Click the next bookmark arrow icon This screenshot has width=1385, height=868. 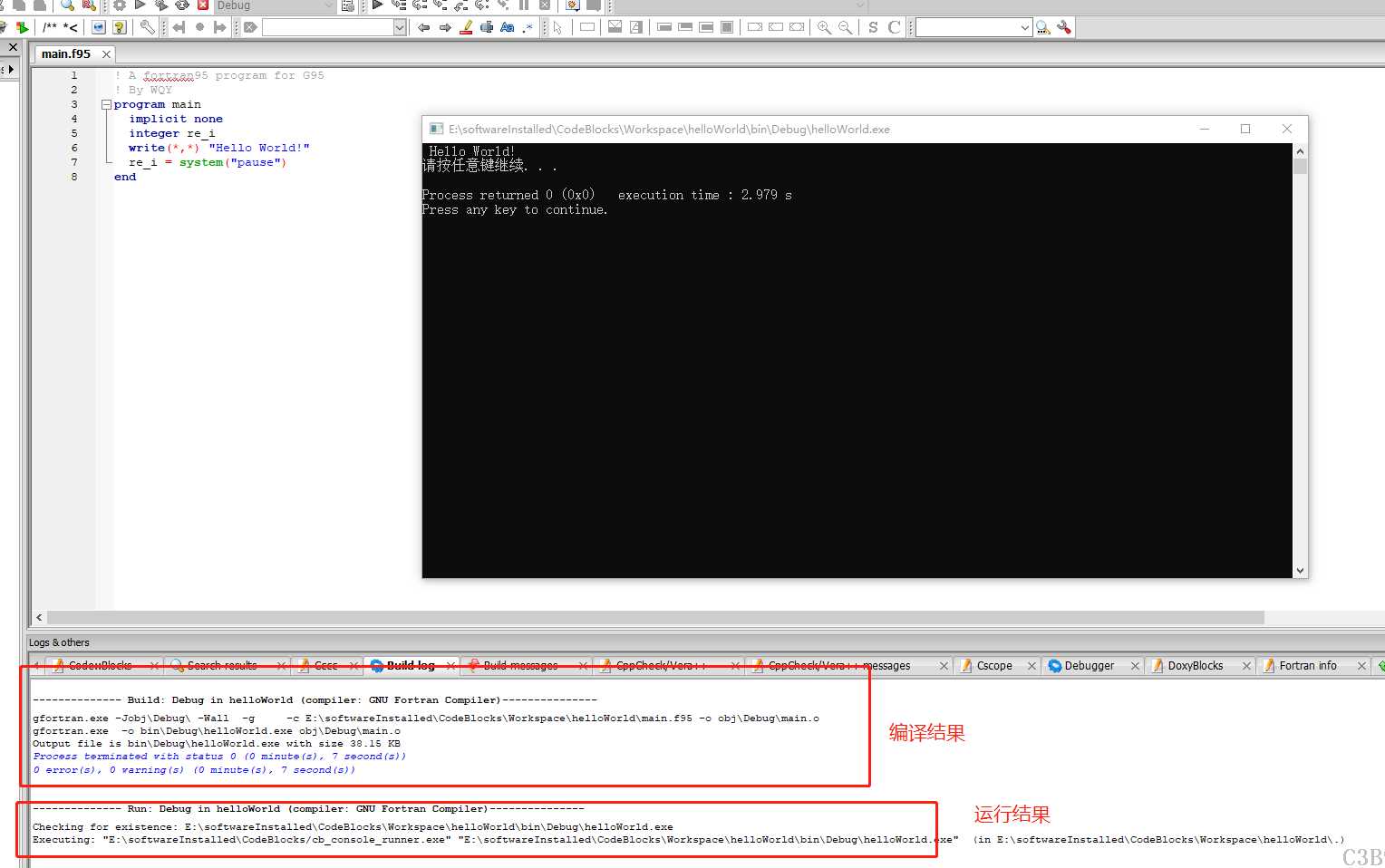pyautogui.click(x=219, y=27)
